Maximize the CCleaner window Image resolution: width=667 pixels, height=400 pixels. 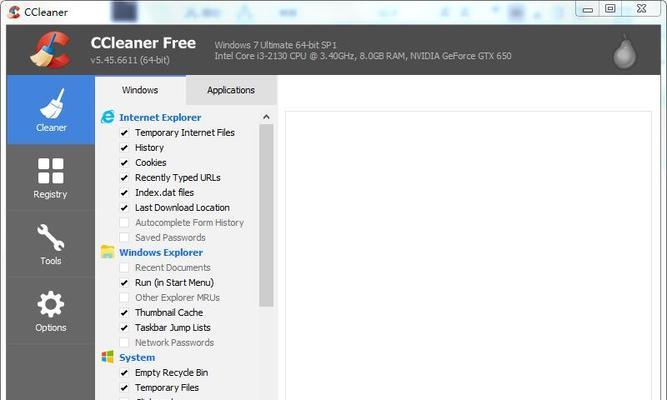[x=610, y=9]
